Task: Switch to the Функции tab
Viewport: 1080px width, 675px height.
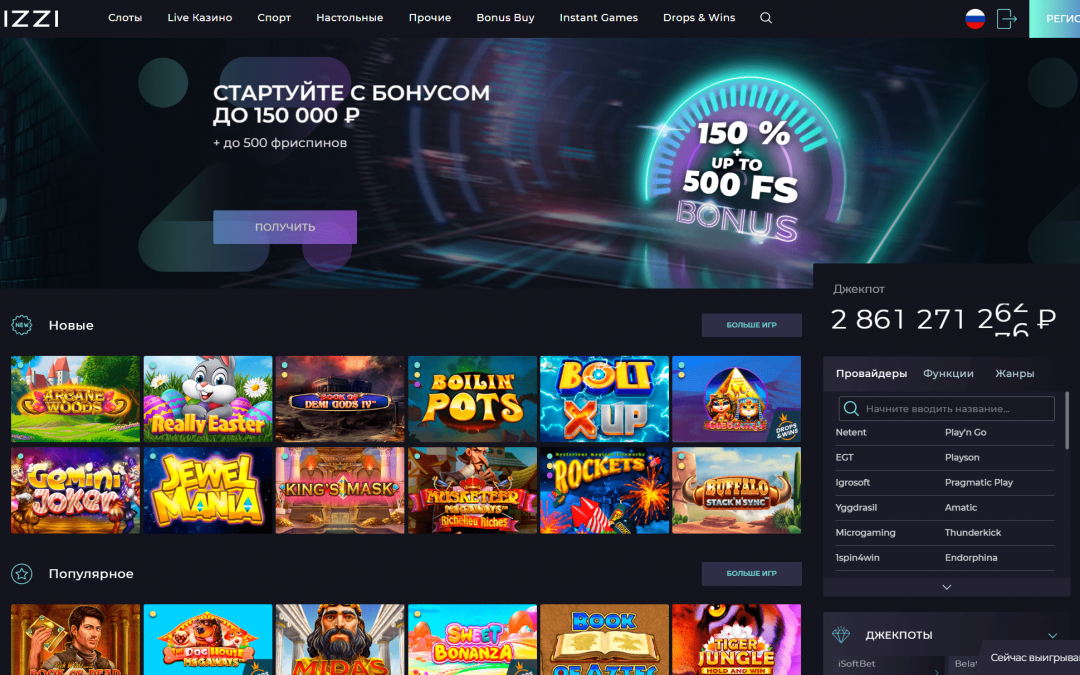Action: pos(948,373)
